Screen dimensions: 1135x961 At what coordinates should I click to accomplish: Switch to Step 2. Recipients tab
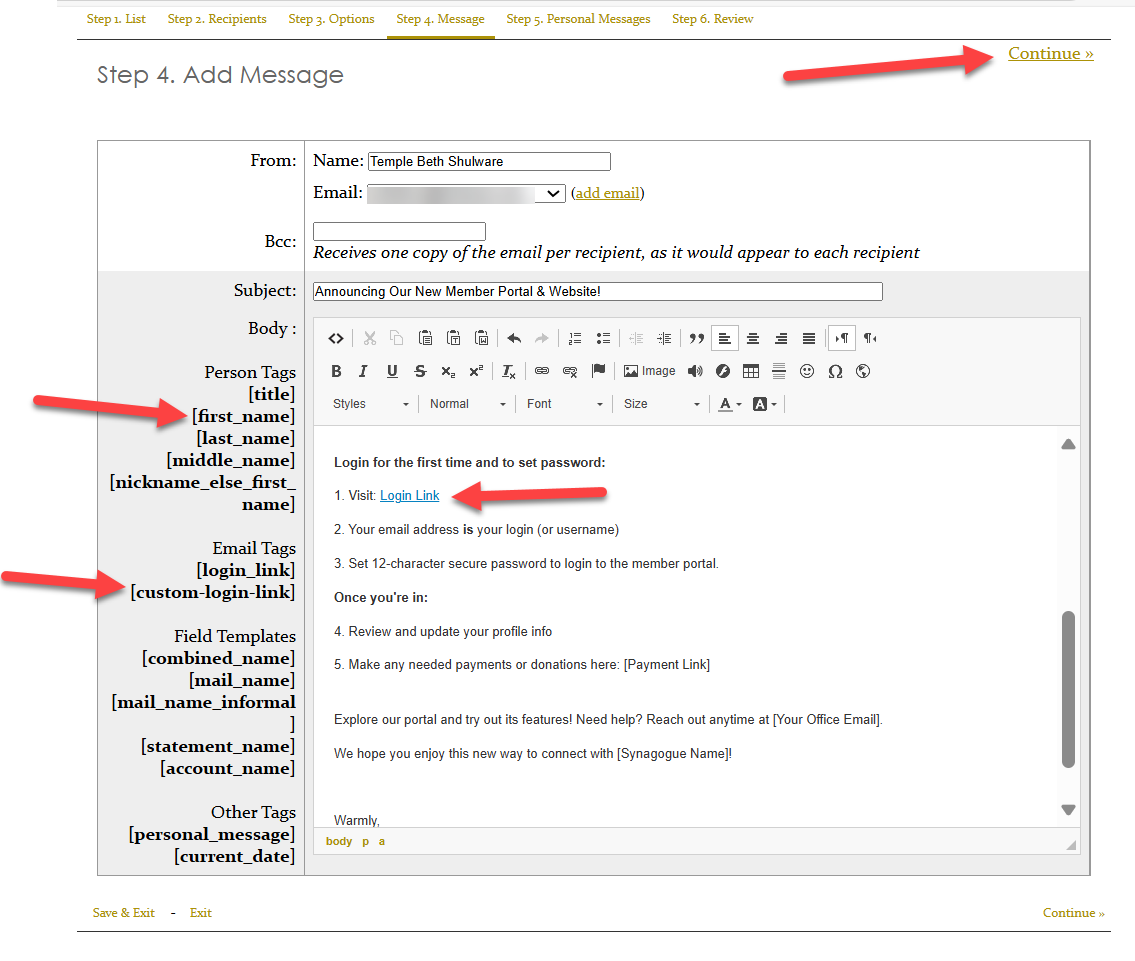(217, 18)
